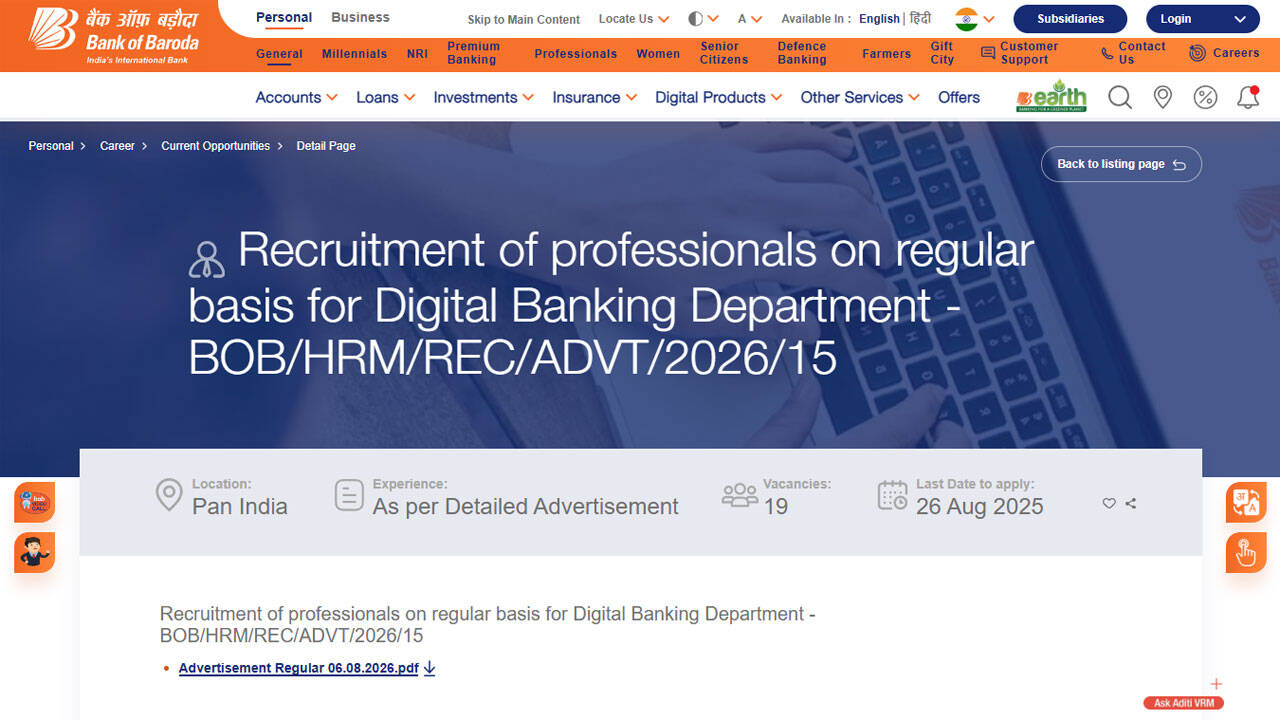The image size is (1280, 720).
Task: Open Senior Citizens section
Action: tap(724, 53)
